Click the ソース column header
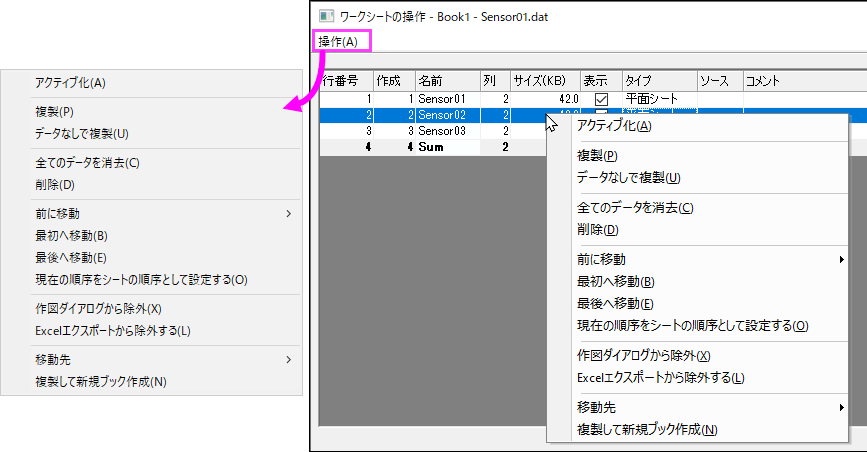 (720, 81)
